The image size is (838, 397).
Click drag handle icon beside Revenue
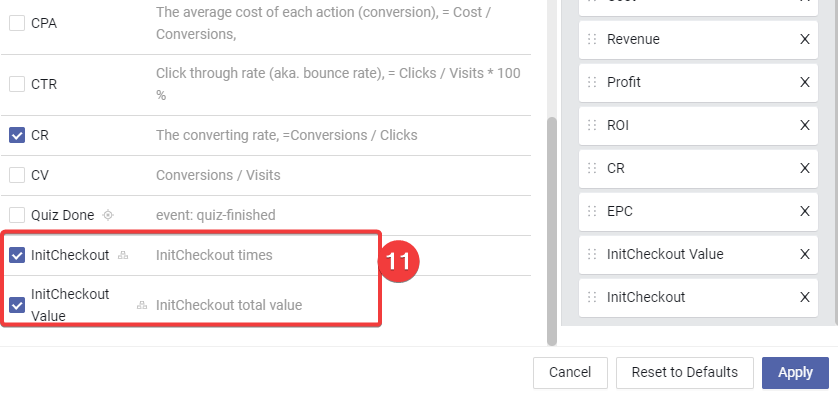click(592, 39)
